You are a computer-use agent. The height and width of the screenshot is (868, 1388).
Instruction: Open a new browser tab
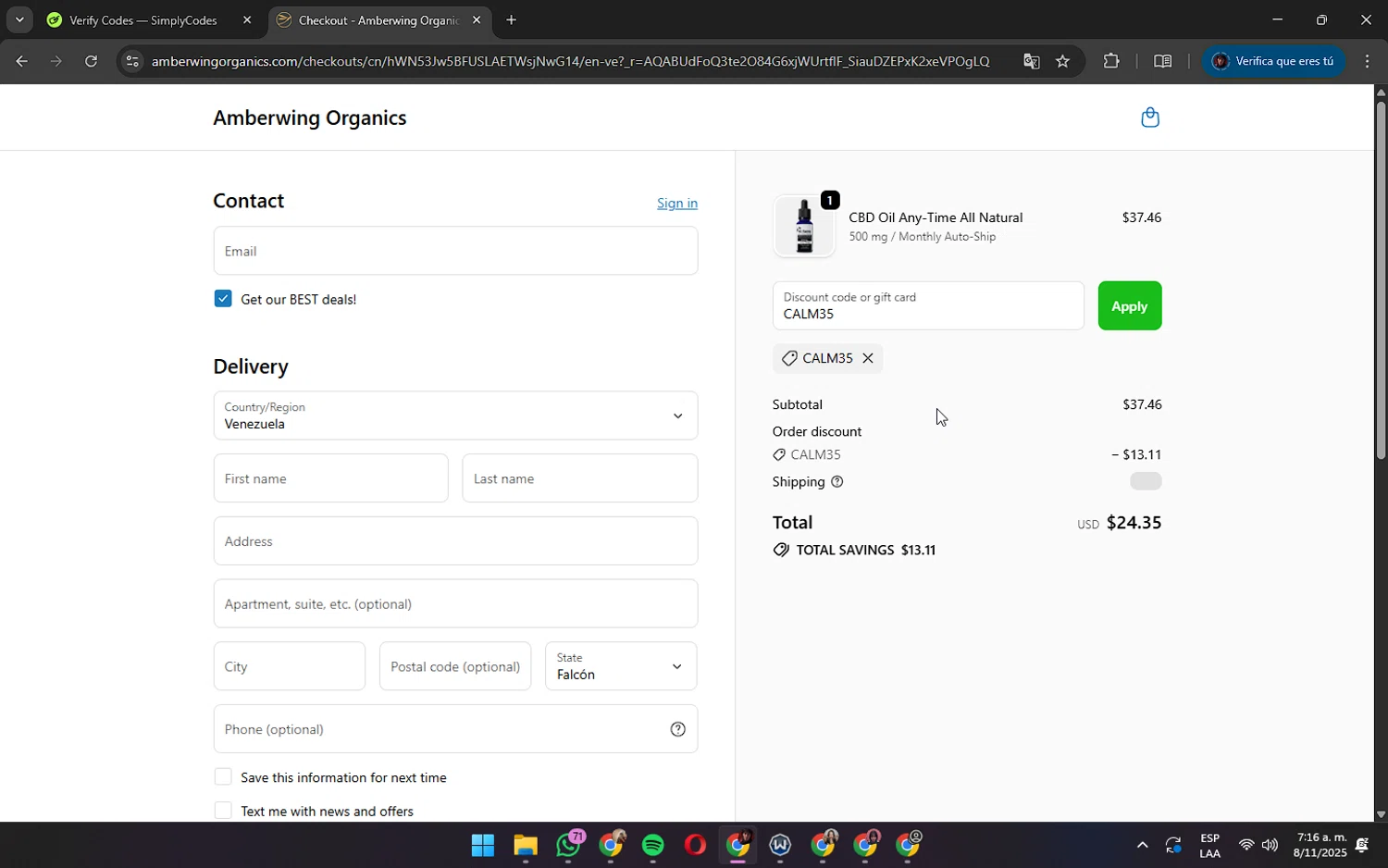(511, 20)
